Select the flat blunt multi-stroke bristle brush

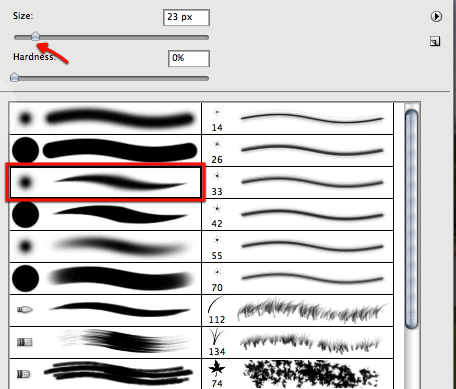[105, 374]
